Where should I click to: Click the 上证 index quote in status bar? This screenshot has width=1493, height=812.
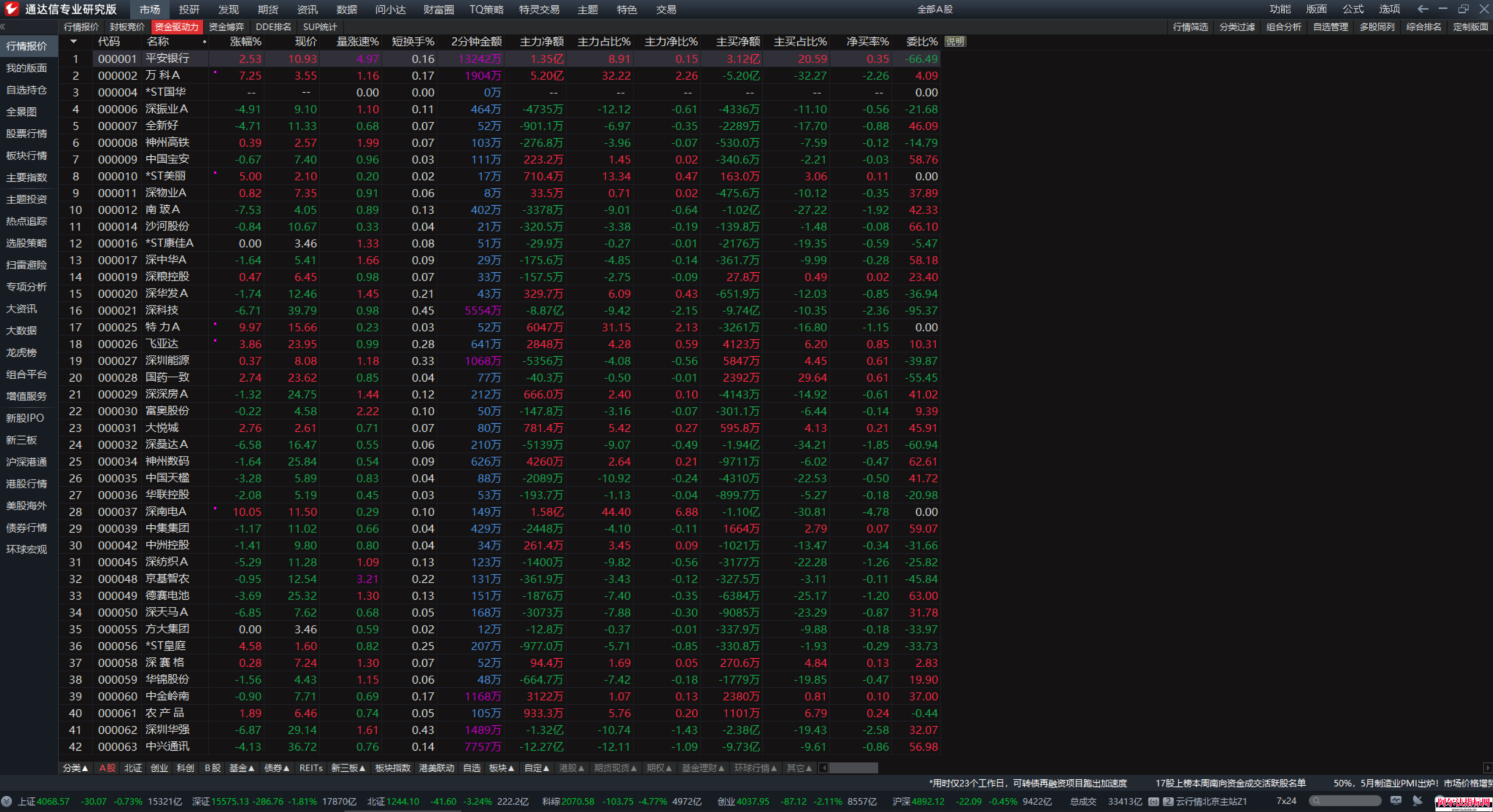(x=100, y=802)
